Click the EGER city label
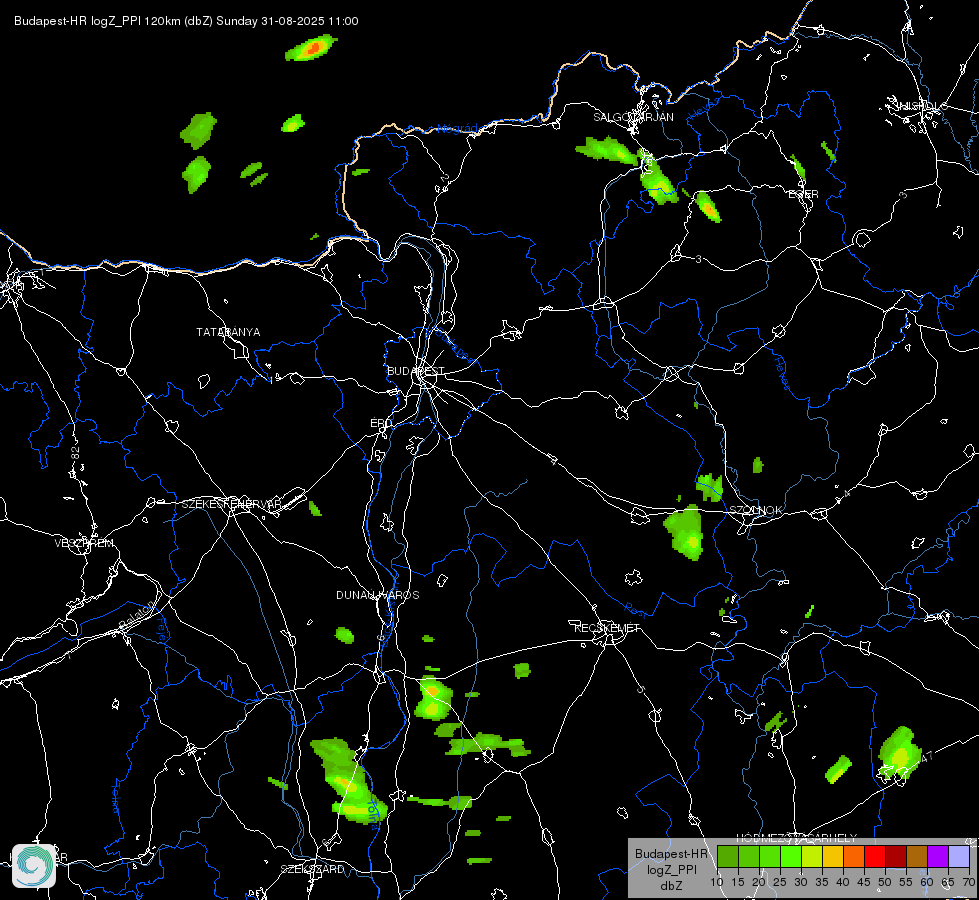 tap(803, 194)
